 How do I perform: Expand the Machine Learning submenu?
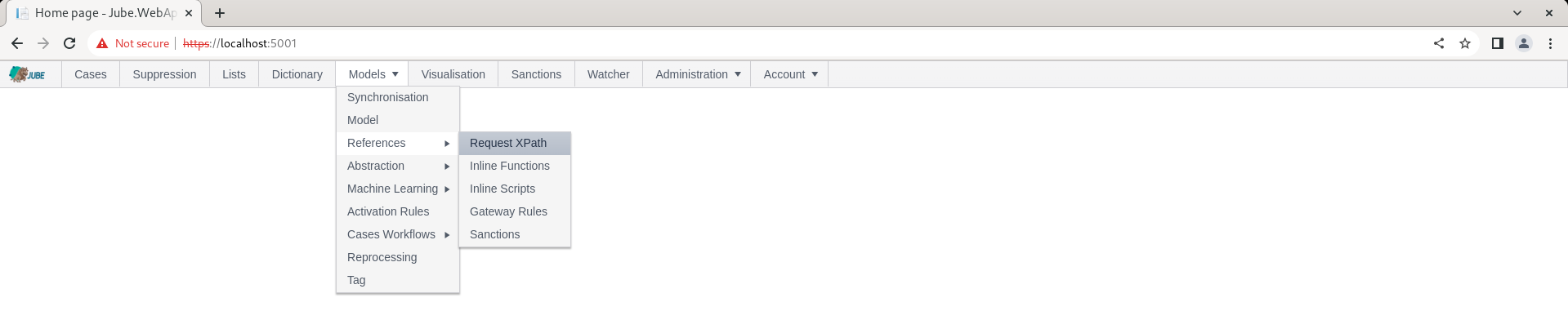coord(398,189)
